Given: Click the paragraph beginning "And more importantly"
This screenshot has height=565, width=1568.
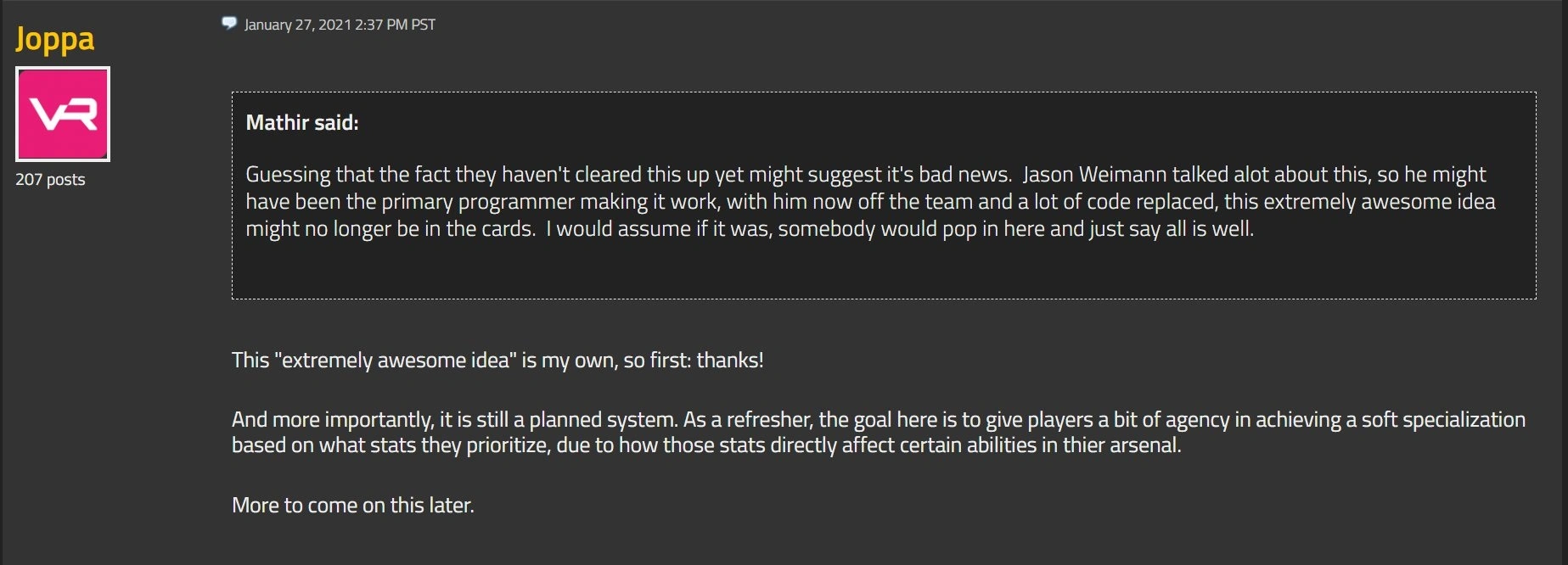Looking at the screenshot, I should (x=879, y=432).
